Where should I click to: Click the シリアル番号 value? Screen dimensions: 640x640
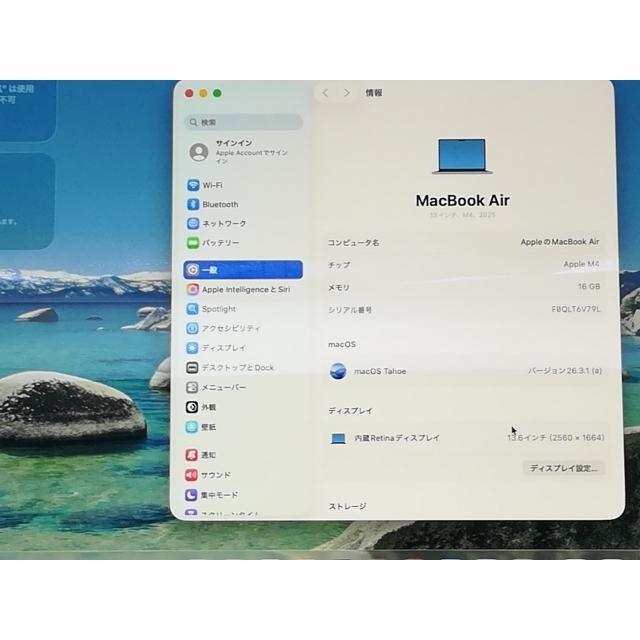pyautogui.click(x=576, y=309)
